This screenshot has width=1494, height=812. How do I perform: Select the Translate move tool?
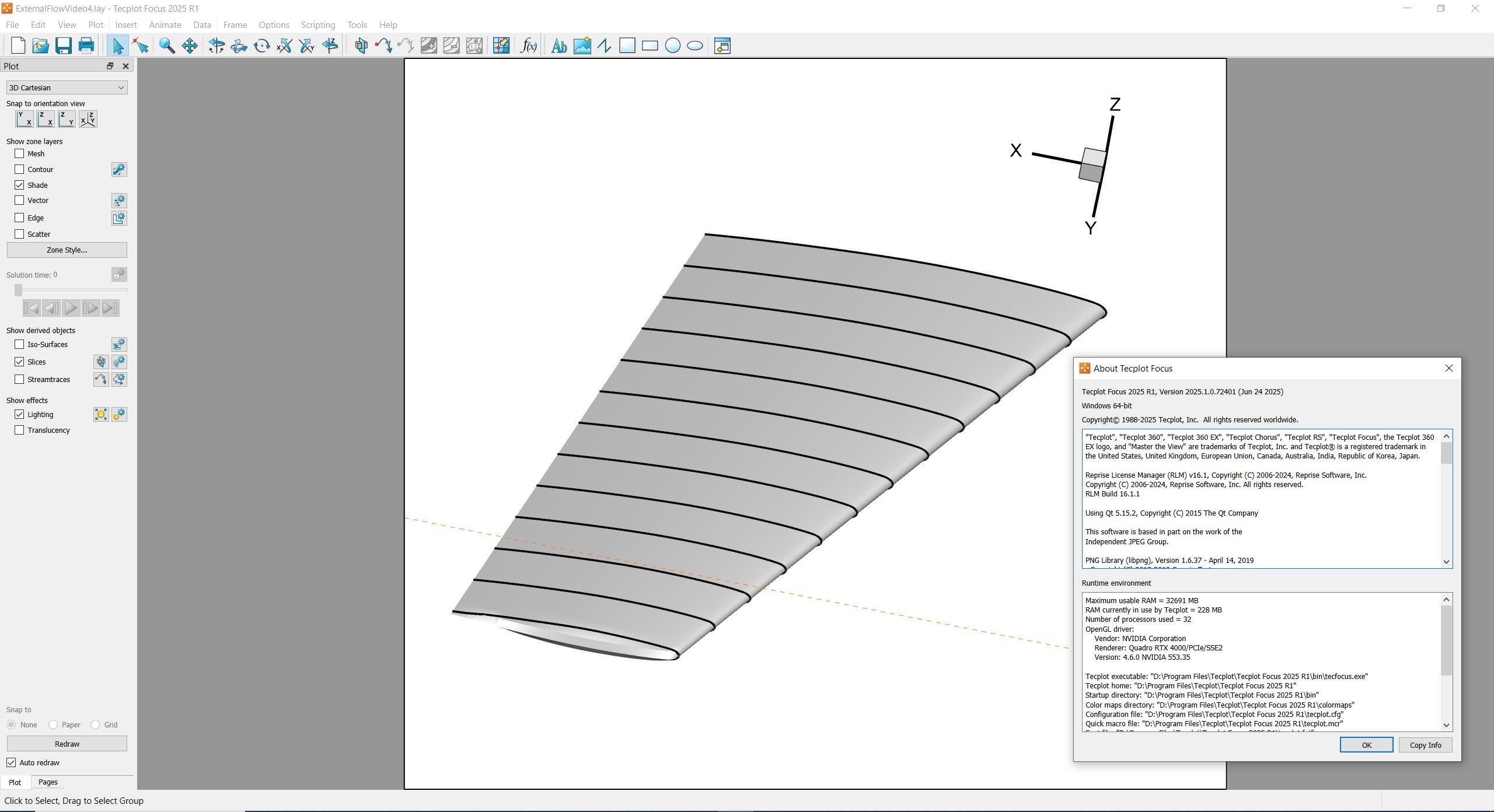[190, 45]
